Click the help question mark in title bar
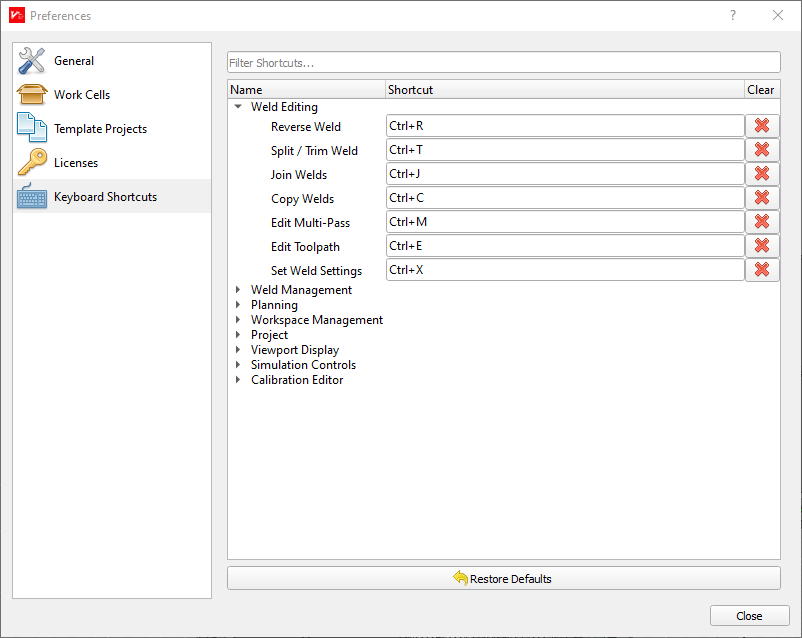 (x=733, y=15)
